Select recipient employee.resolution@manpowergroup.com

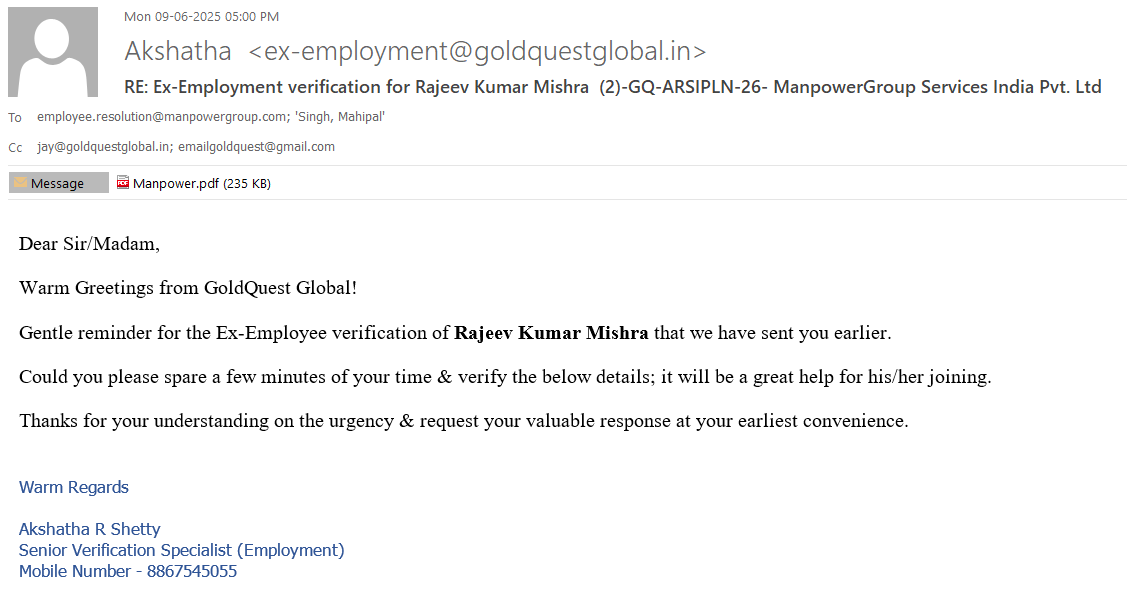point(162,117)
